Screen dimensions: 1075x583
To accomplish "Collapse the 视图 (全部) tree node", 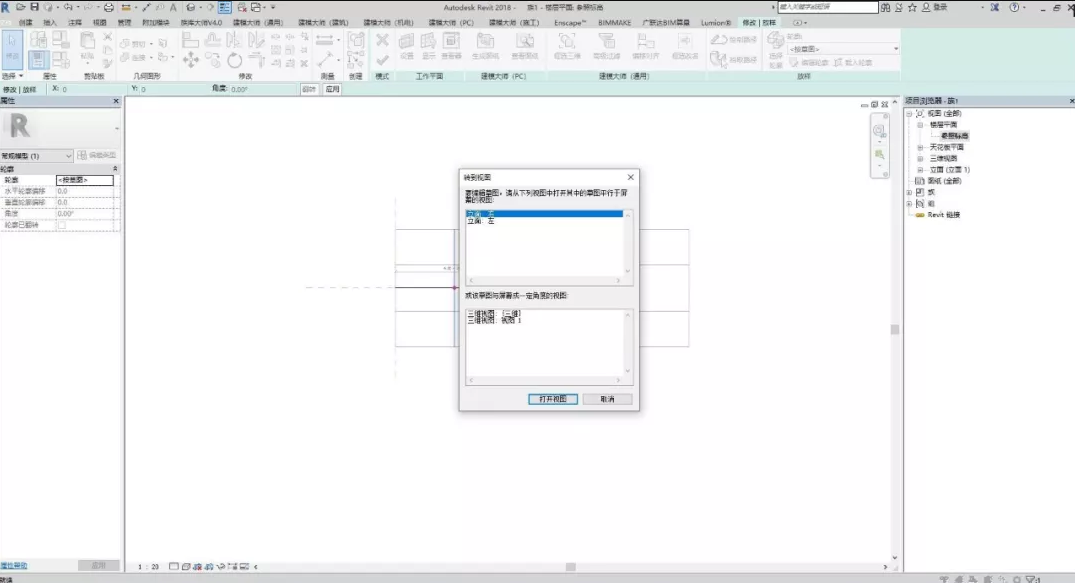I will (909, 113).
